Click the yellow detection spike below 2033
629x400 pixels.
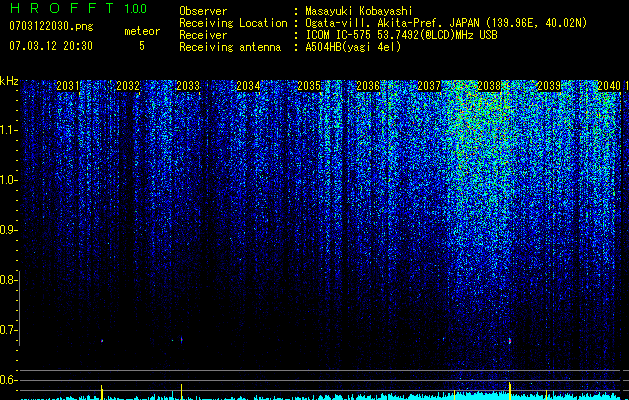pos(181,392)
